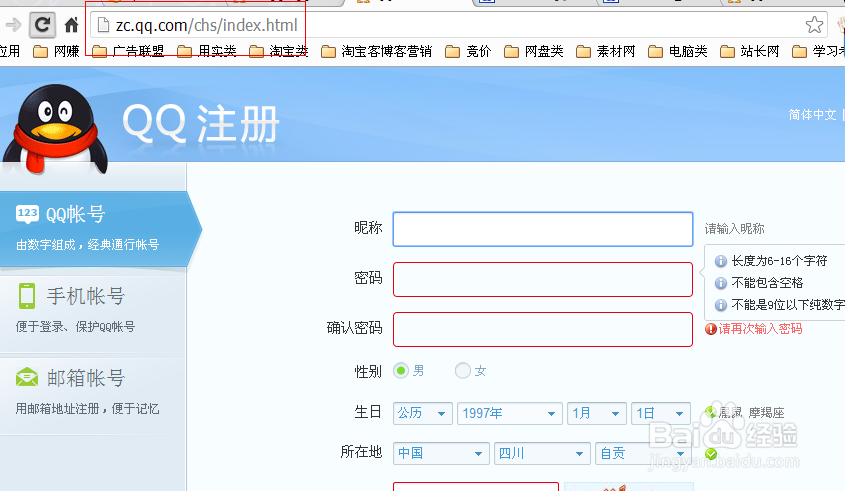
Task: Click the 简体中文 language link
Action: (812, 115)
